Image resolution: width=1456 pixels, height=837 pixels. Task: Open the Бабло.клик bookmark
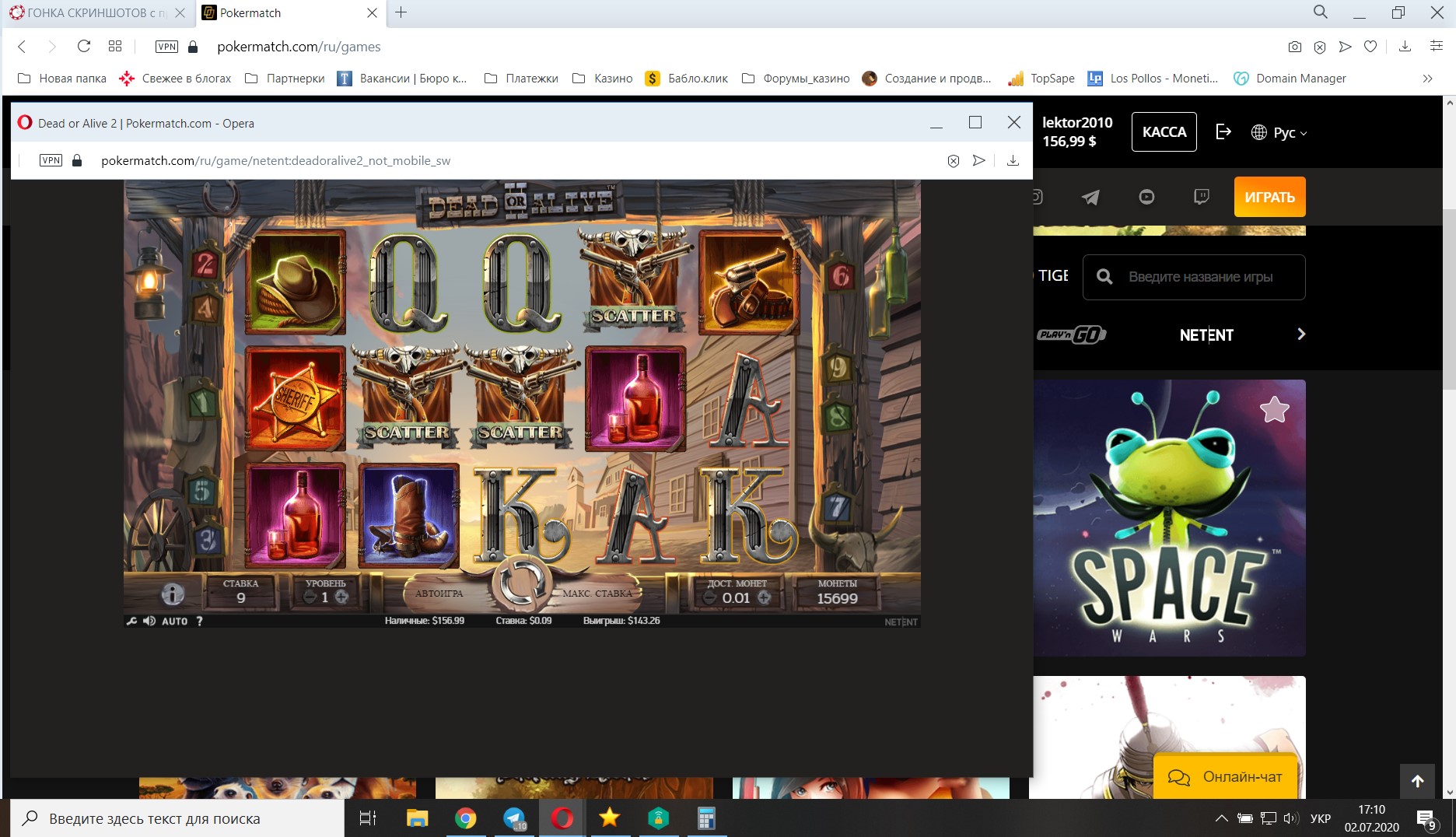click(687, 79)
